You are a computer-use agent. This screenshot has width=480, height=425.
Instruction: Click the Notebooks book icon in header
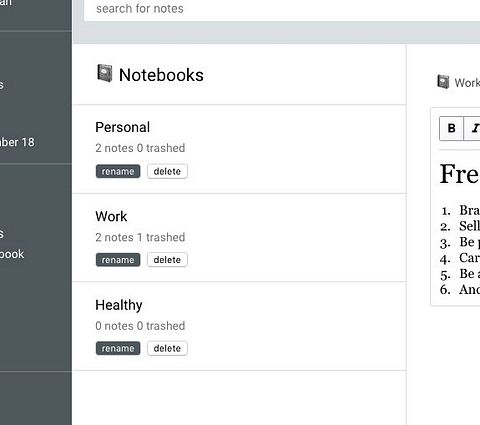[105, 73]
